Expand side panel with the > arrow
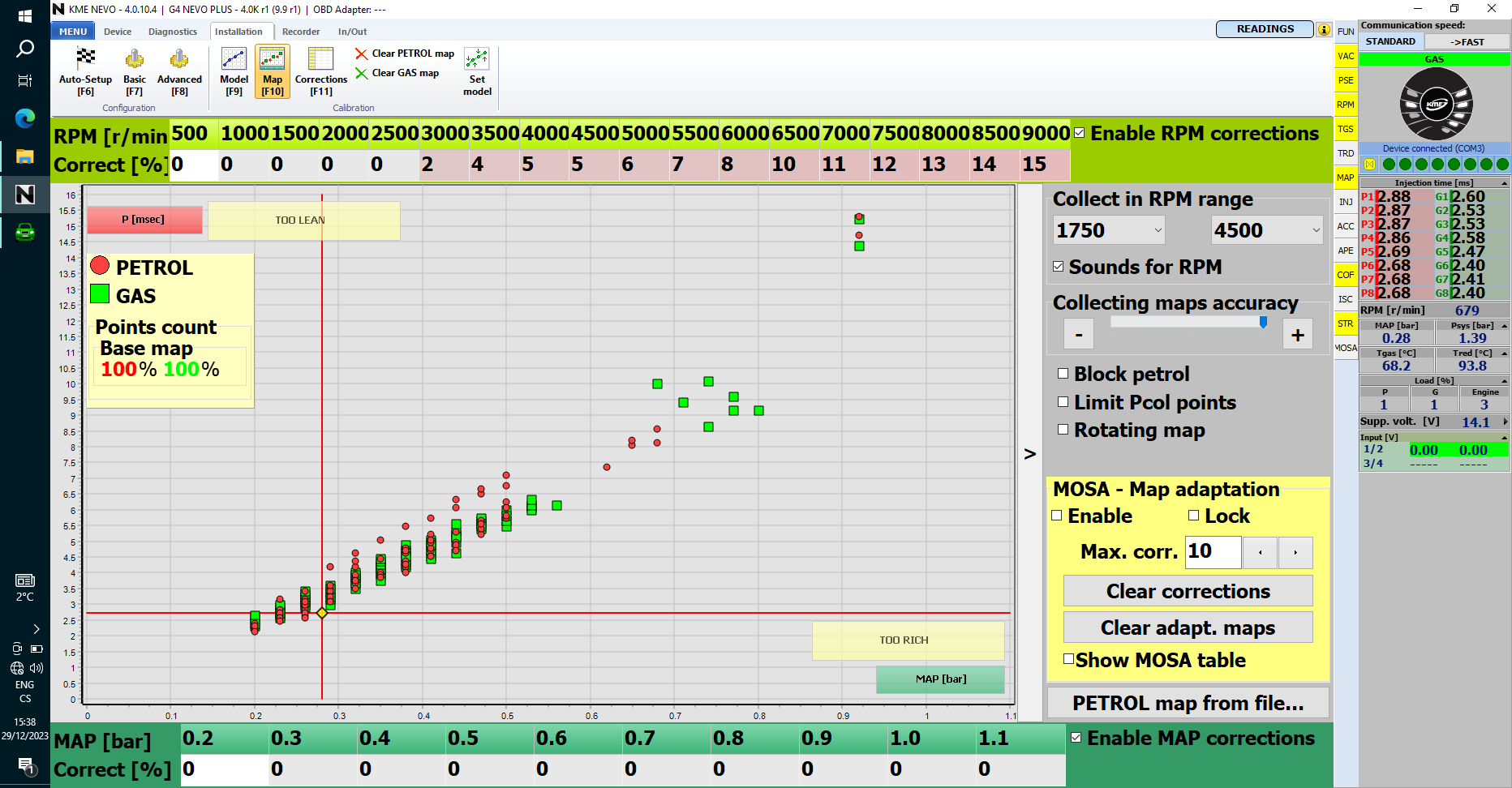Image resolution: width=1512 pixels, height=788 pixels. click(x=1029, y=454)
